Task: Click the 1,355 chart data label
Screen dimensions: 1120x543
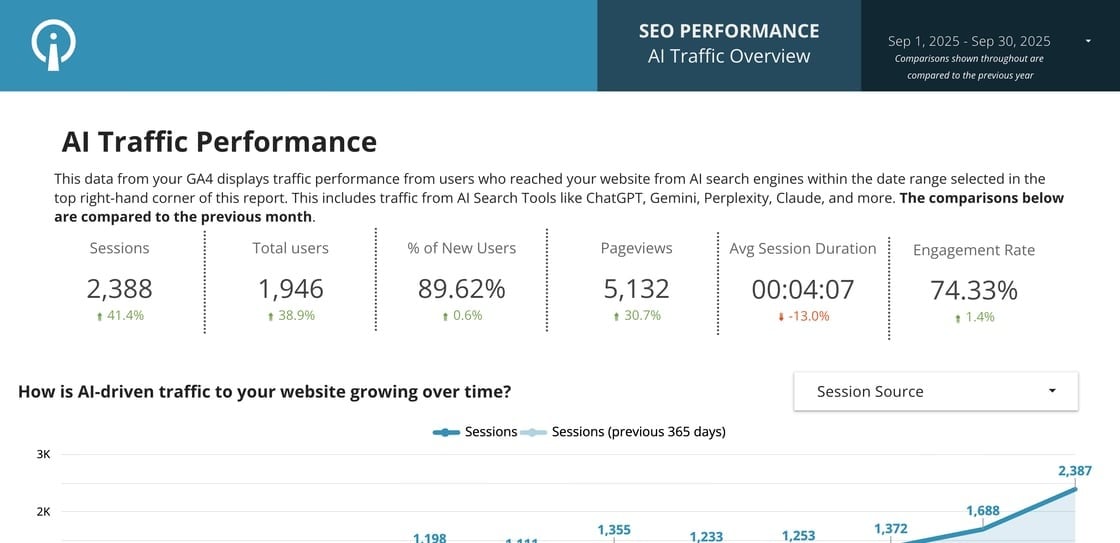Action: [x=613, y=530]
